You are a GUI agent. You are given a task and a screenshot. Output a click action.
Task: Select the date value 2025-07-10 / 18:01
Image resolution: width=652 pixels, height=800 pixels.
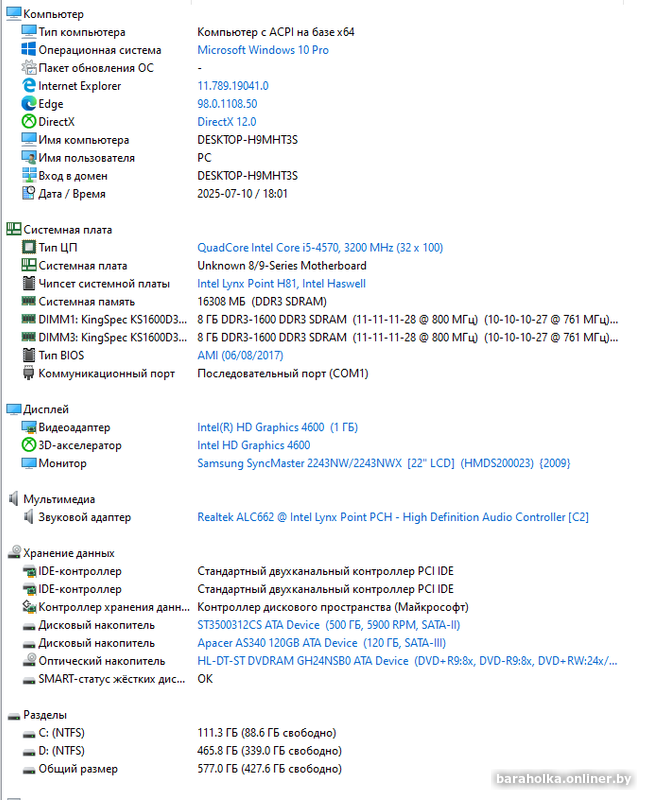[242, 193]
